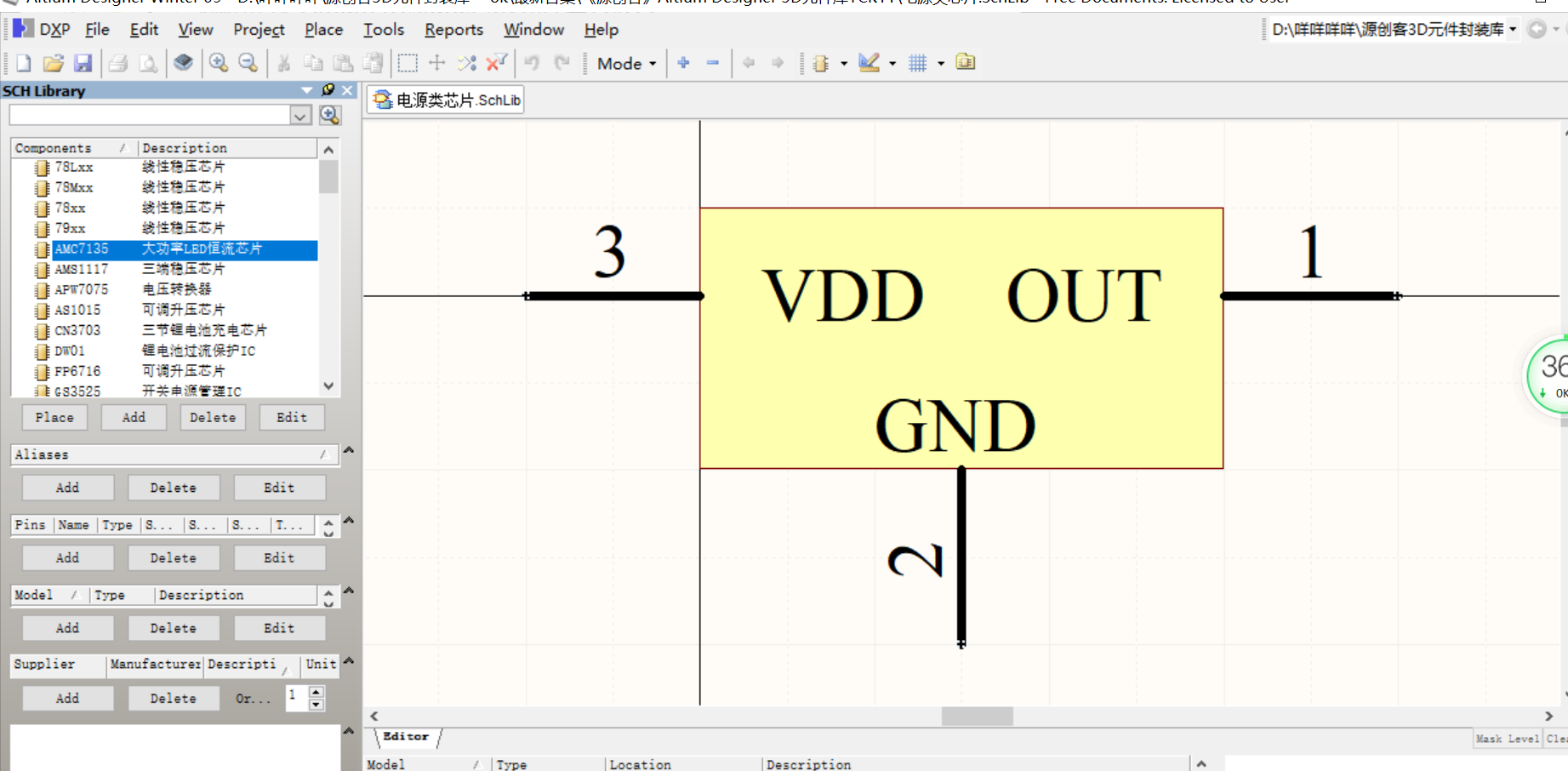Toggle the SCH Library panel pin
1568x771 pixels.
(x=328, y=90)
